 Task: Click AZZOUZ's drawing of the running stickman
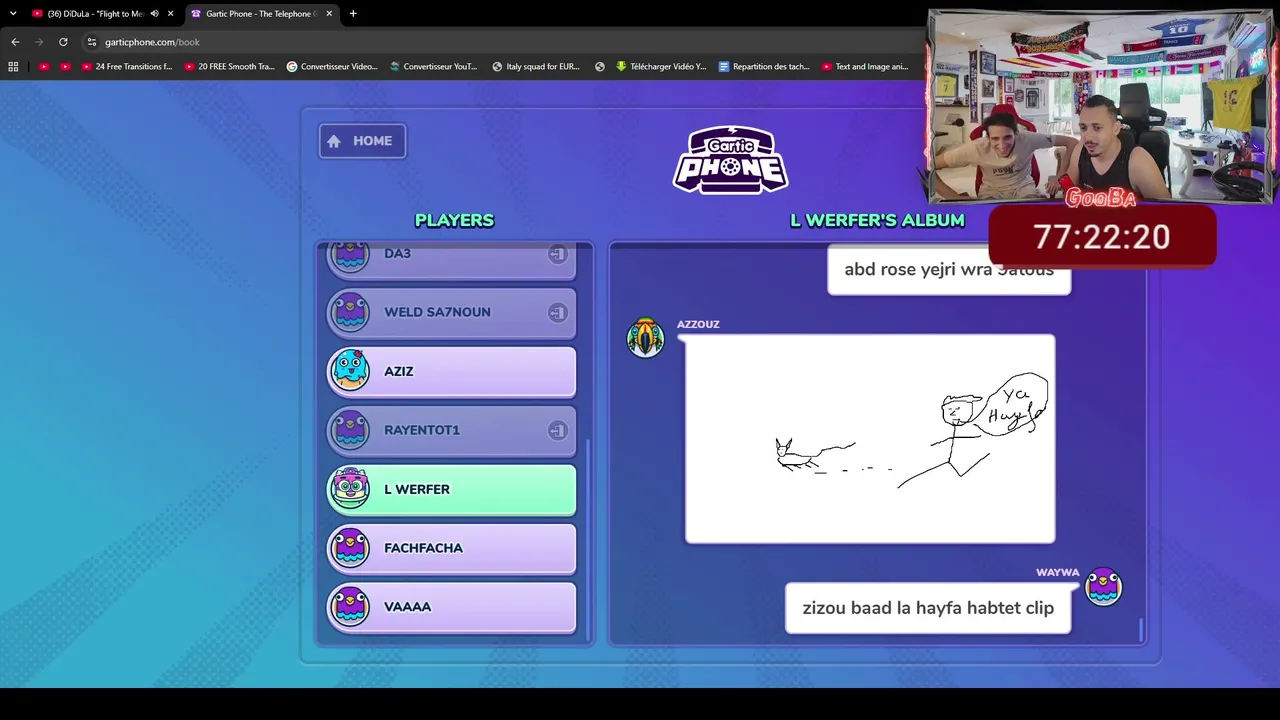coord(870,439)
